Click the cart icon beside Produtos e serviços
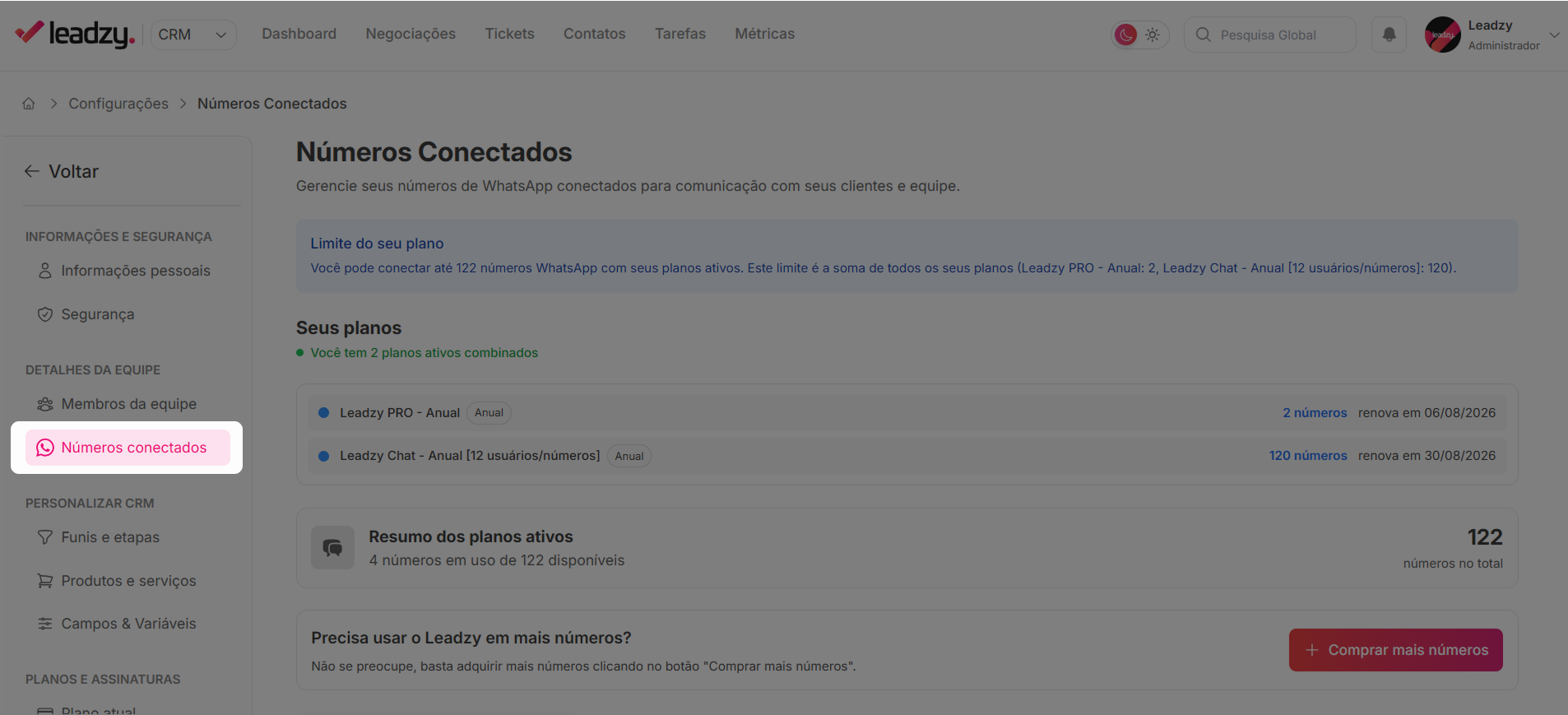 point(45,581)
